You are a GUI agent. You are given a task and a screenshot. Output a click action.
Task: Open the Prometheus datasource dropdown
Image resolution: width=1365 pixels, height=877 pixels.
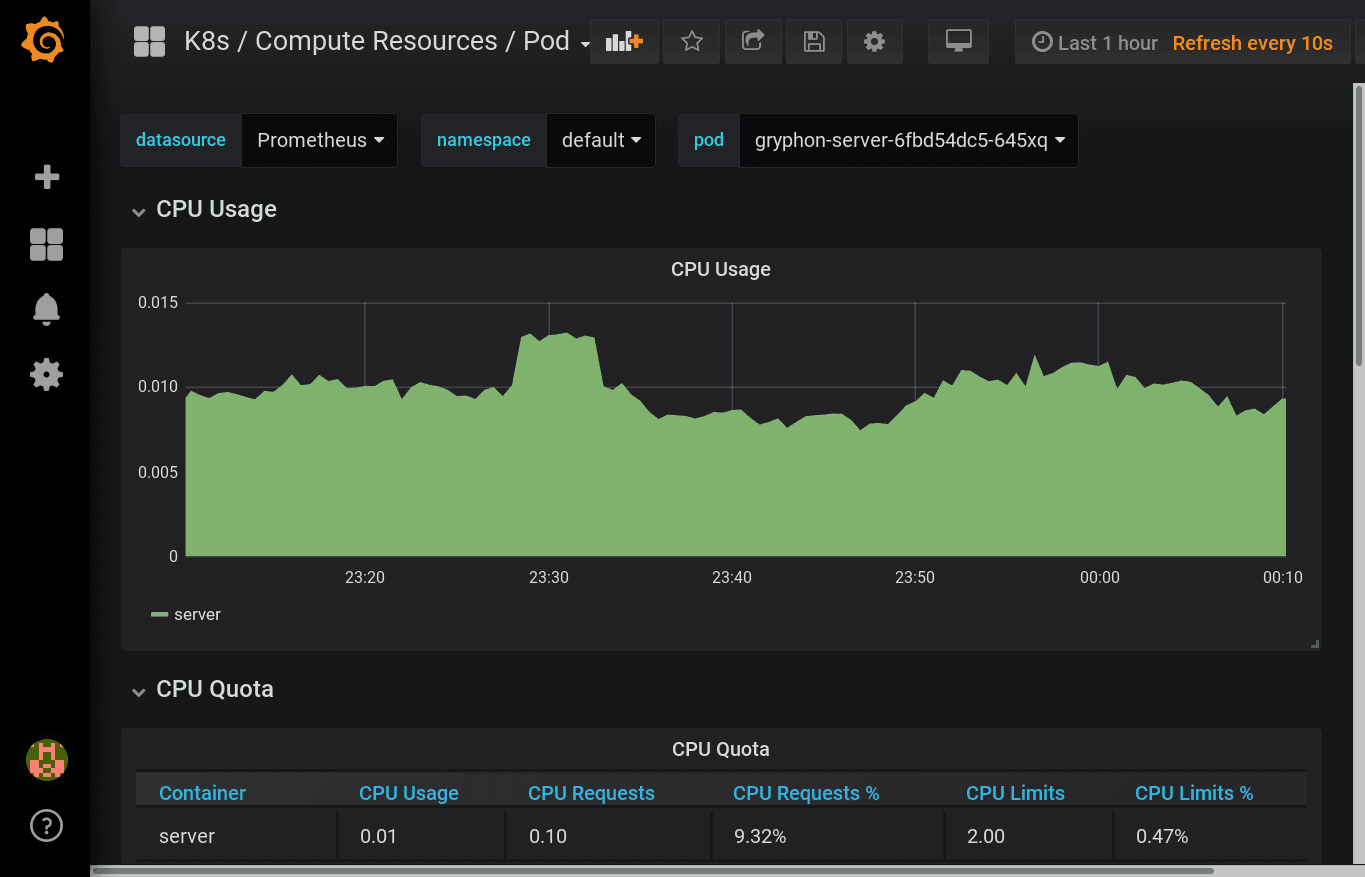(x=319, y=140)
